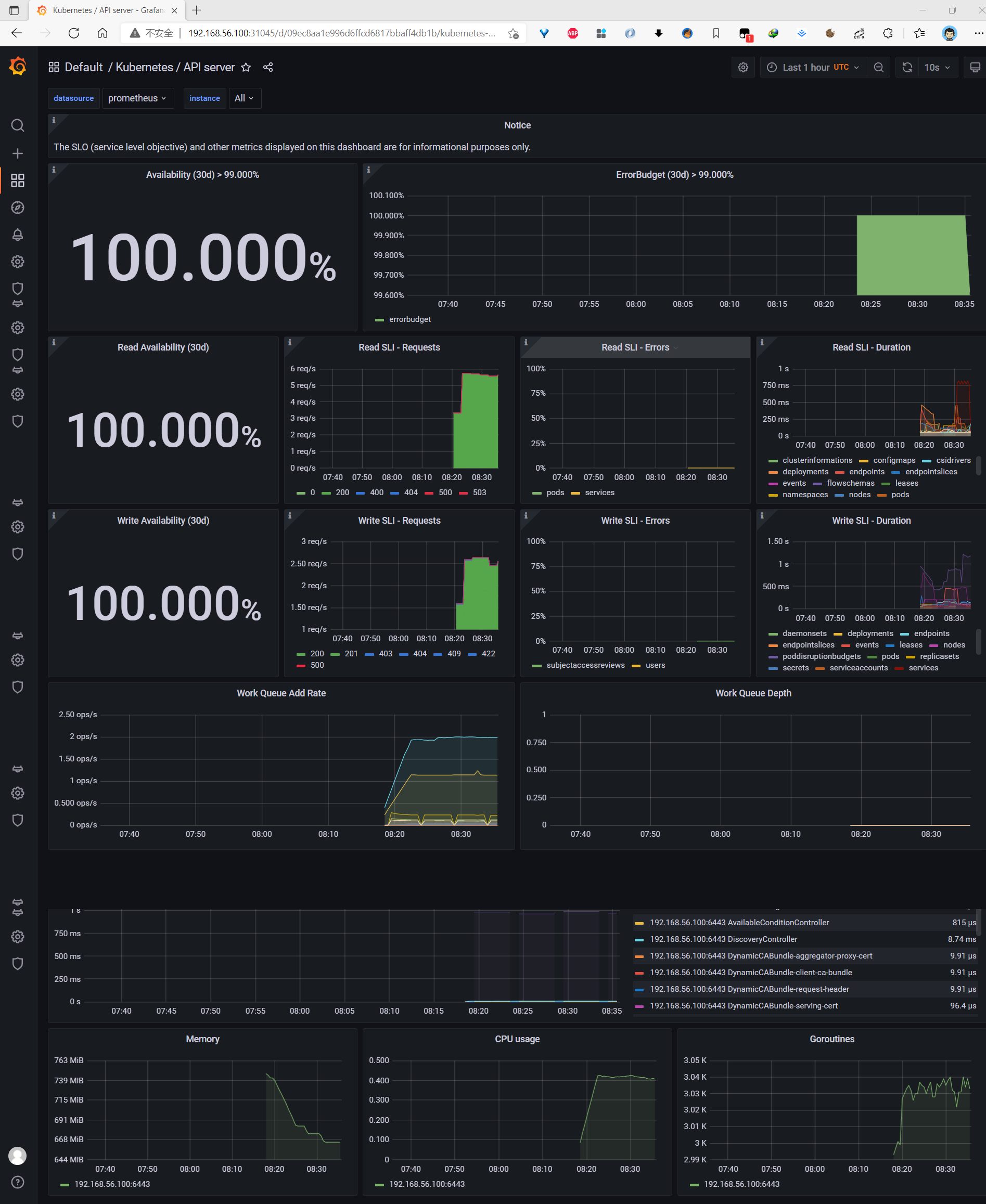Toggle the DiscoveryController series in latency legend
This screenshot has height=1204, width=986.
(x=723, y=939)
